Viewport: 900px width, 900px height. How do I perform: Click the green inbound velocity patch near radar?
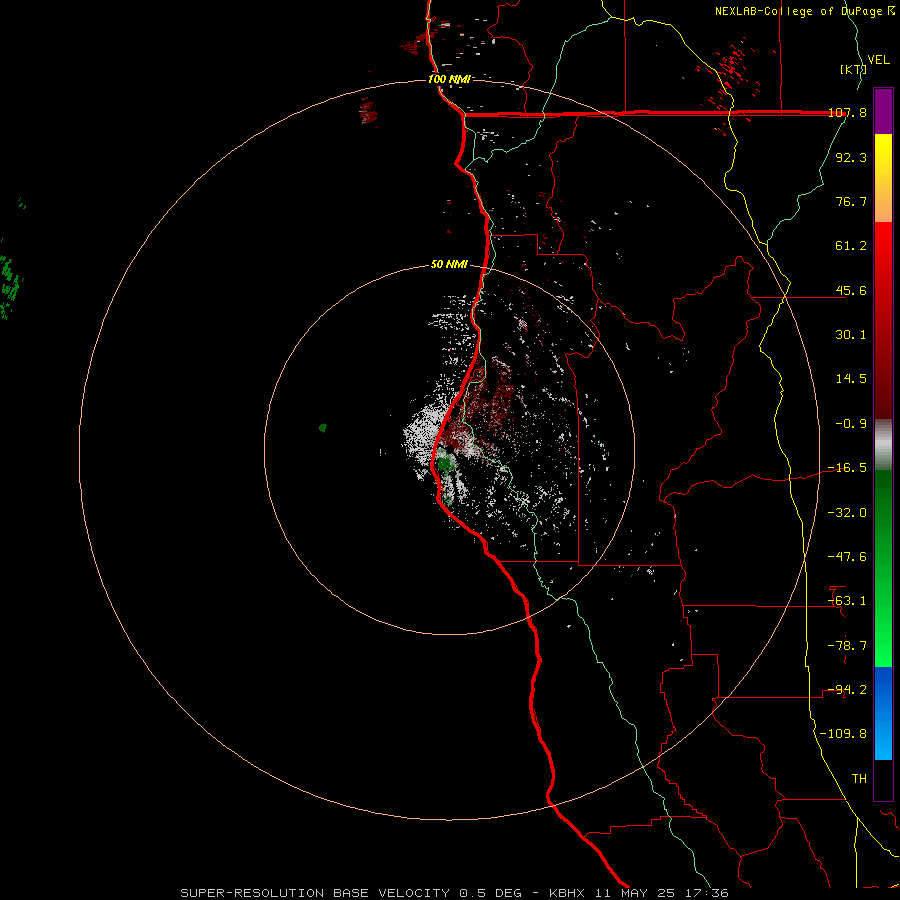(444, 462)
